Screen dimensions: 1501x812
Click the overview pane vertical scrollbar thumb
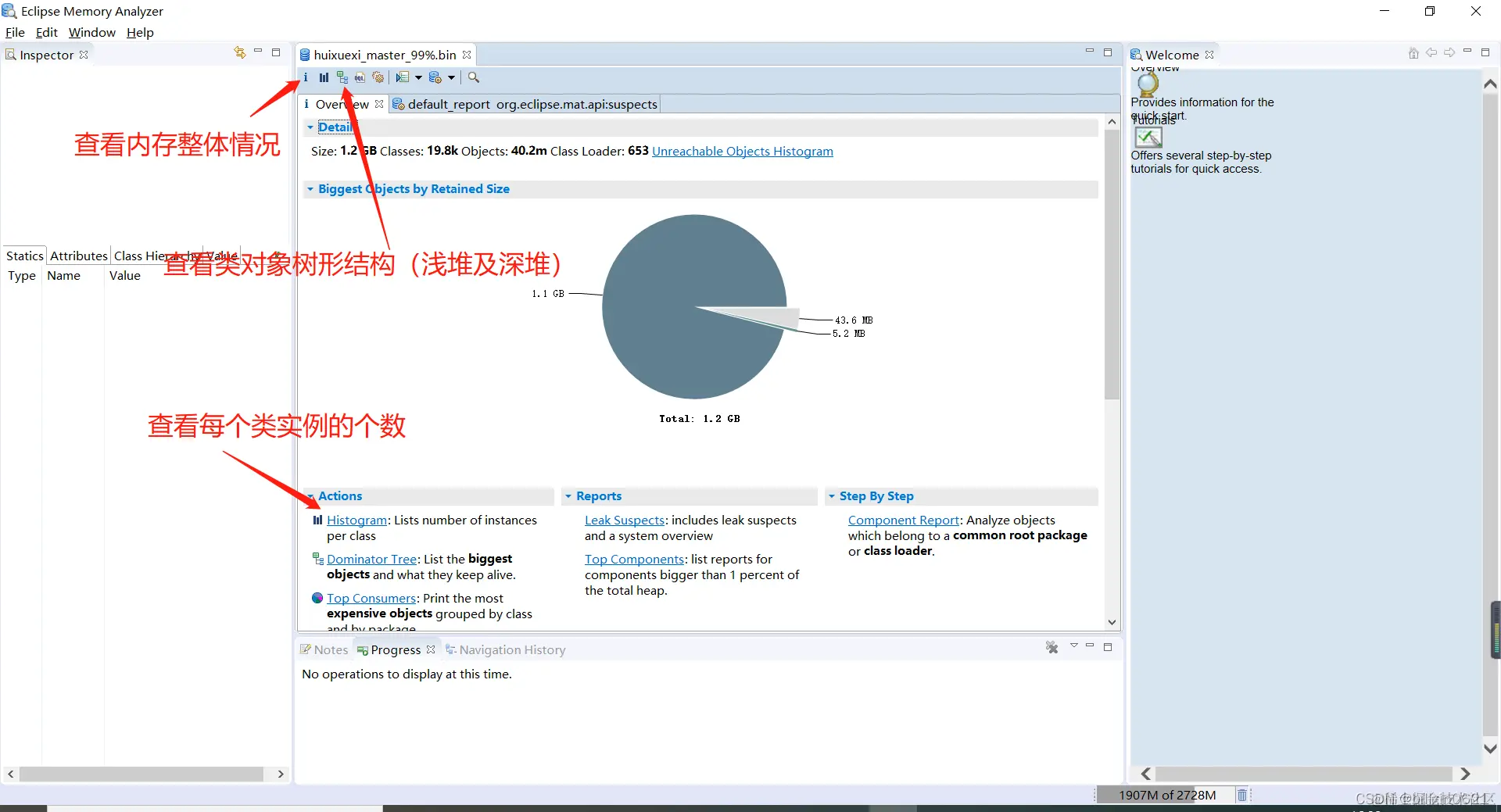coord(1112,265)
